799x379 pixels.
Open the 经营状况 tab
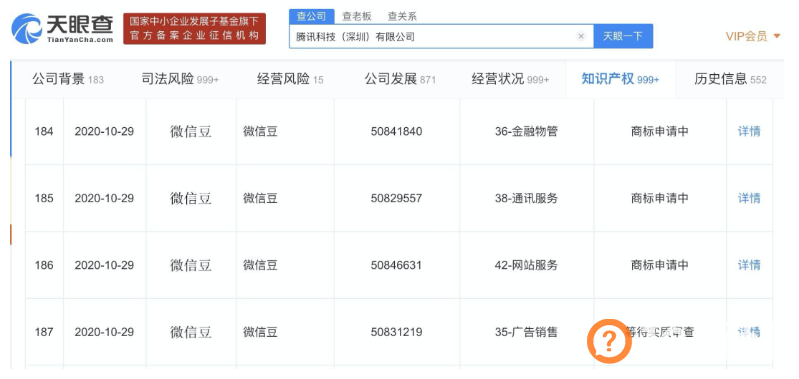click(511, 79)
